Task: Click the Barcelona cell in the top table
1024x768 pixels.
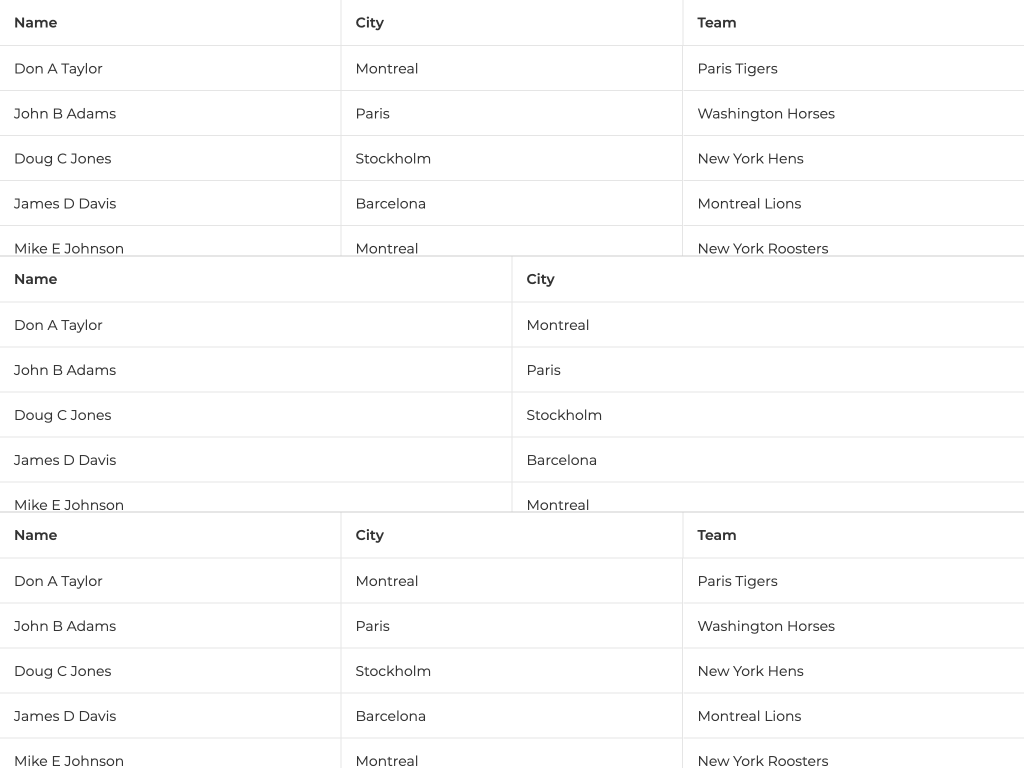Action: pyautogui.click(x=391, y=204)
